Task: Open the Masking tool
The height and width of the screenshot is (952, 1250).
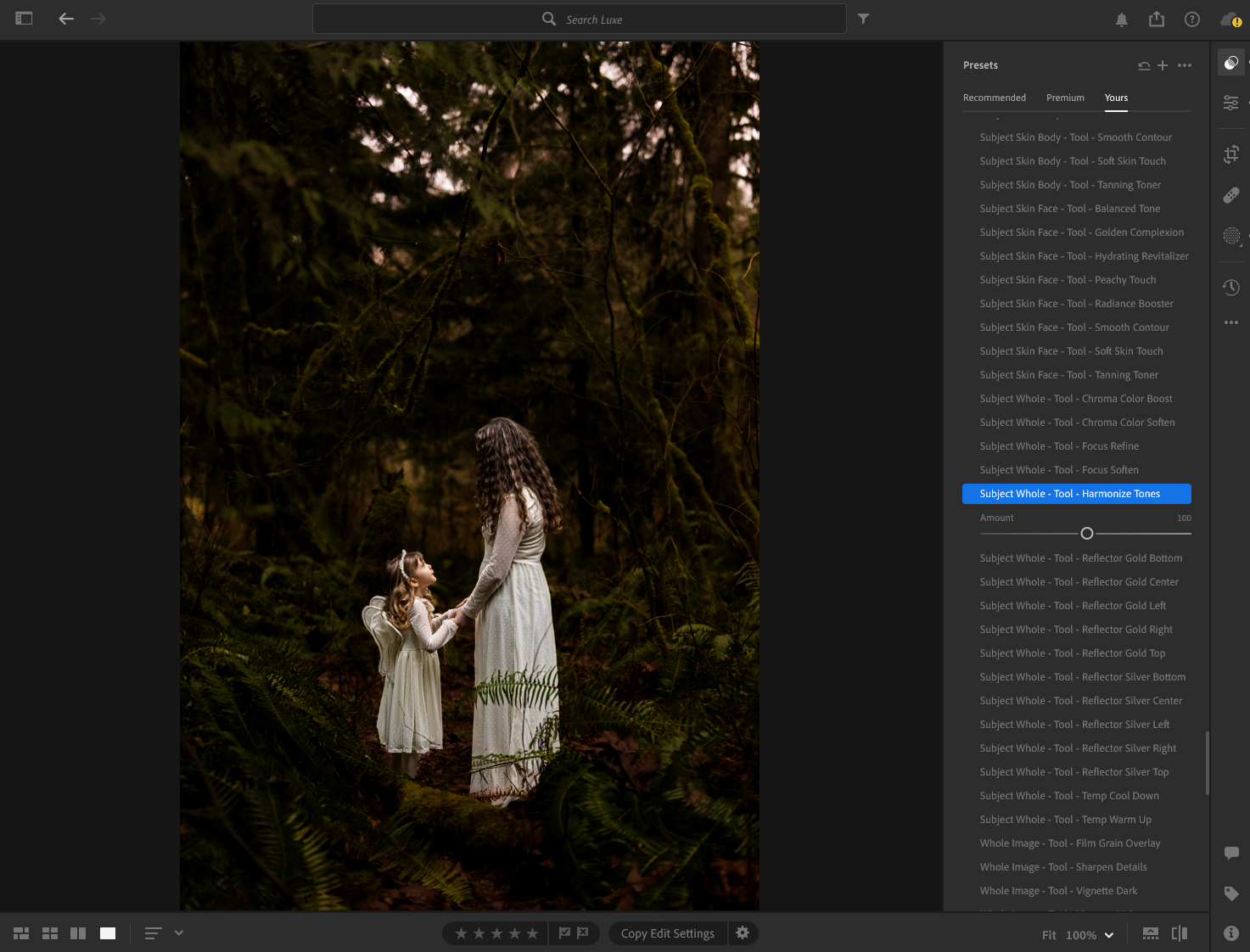Action: point(1231,236)
